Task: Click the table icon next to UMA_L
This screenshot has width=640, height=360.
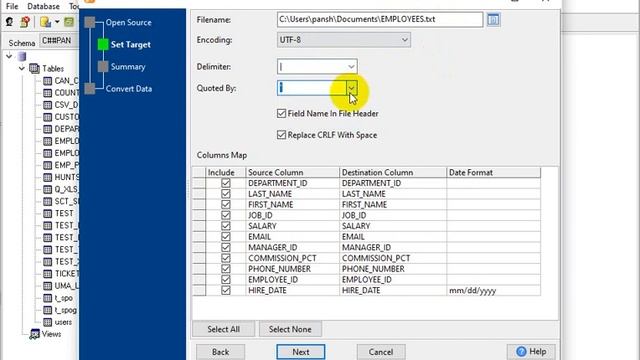Action: 47,286
